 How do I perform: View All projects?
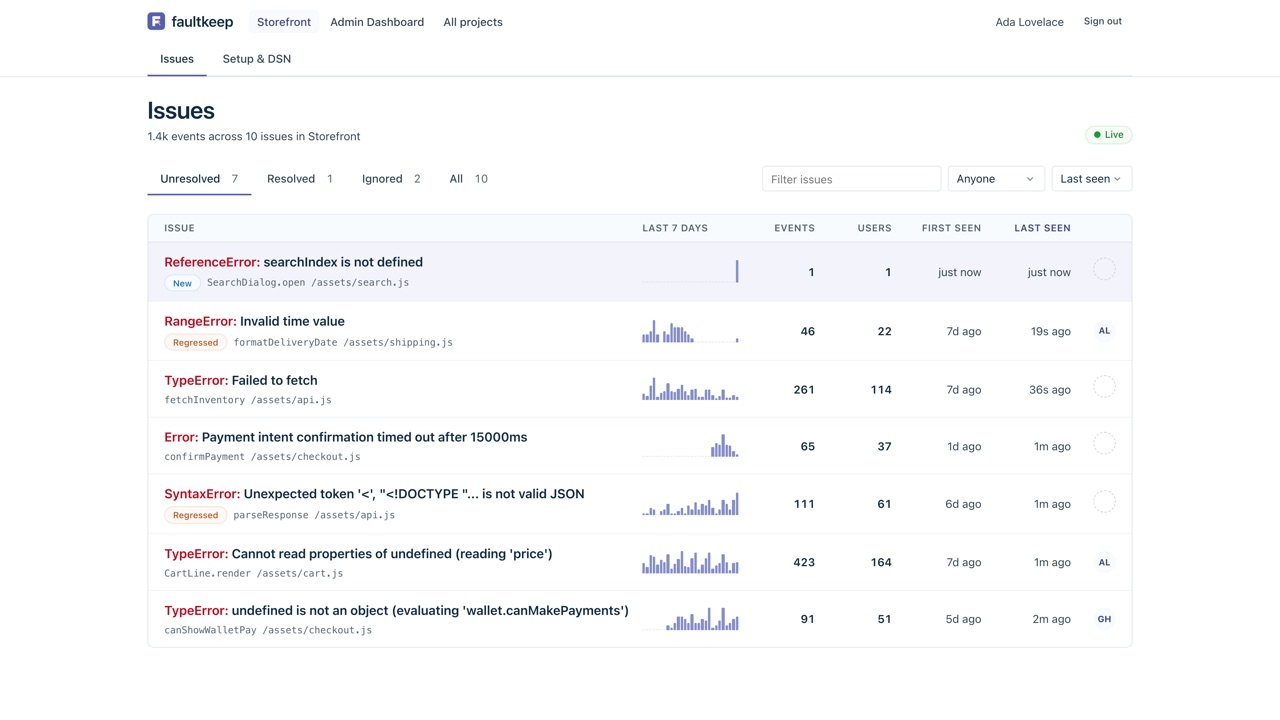tap(473, 22)
